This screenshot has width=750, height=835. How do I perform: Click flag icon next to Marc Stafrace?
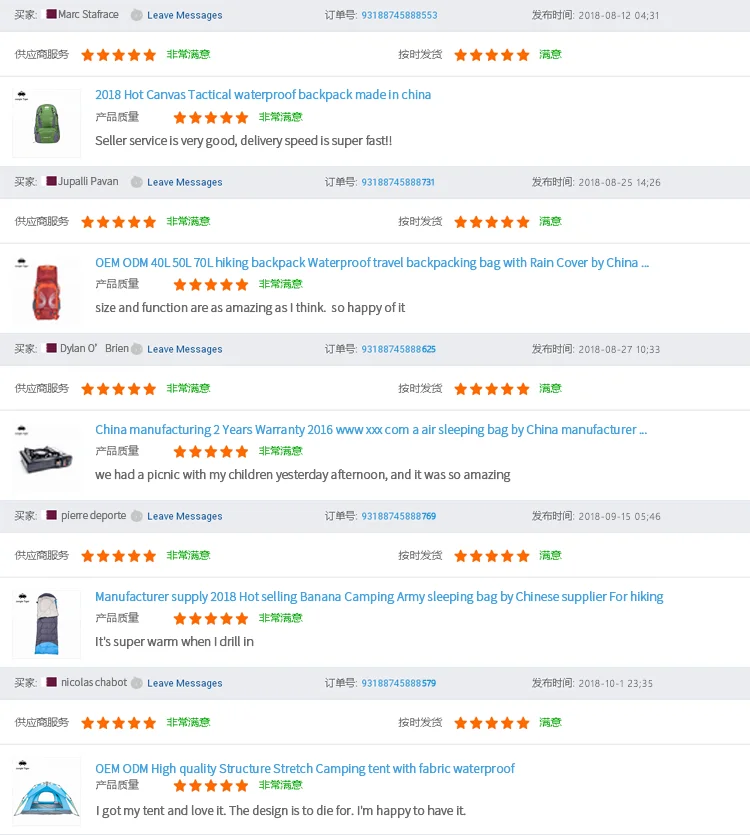(52, 14)
